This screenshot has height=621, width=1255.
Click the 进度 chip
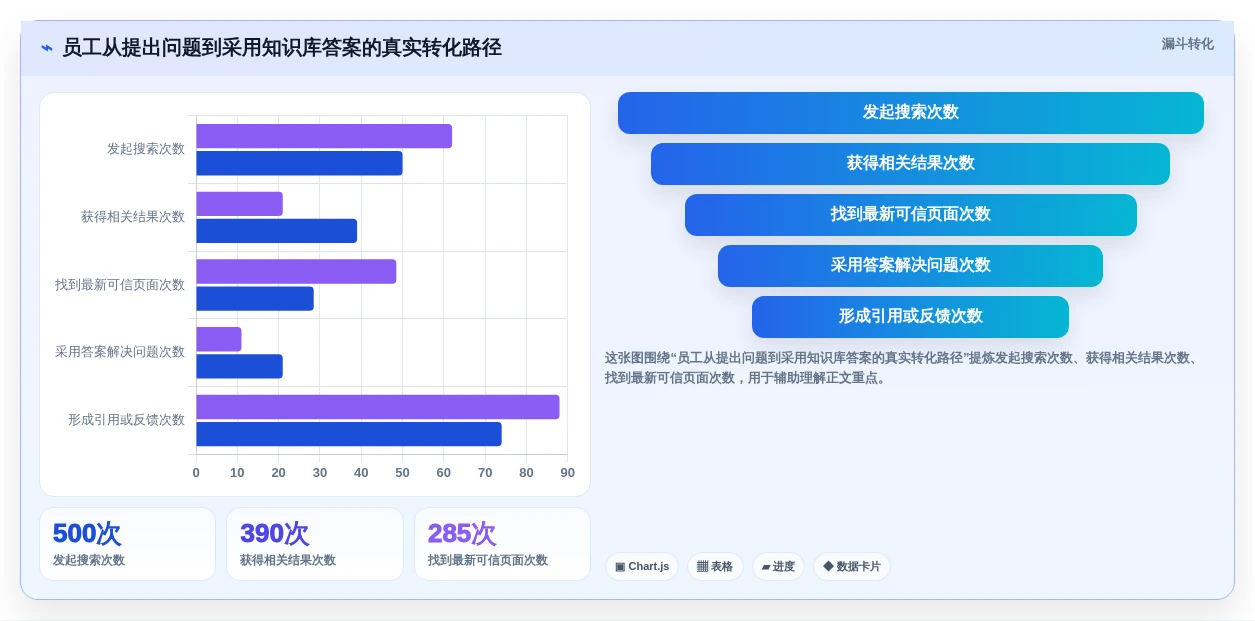tap(778, 566)
